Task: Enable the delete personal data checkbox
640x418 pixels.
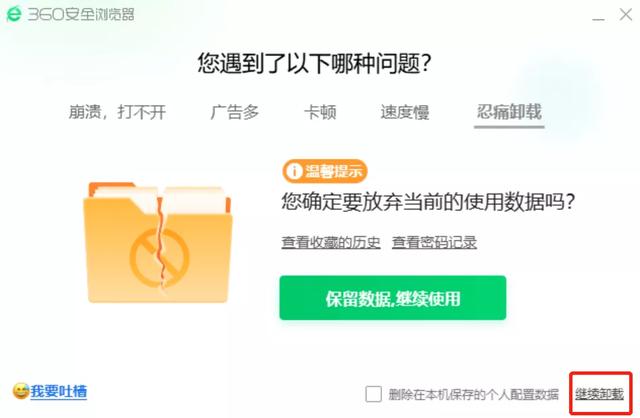Action: pos(373,394)
